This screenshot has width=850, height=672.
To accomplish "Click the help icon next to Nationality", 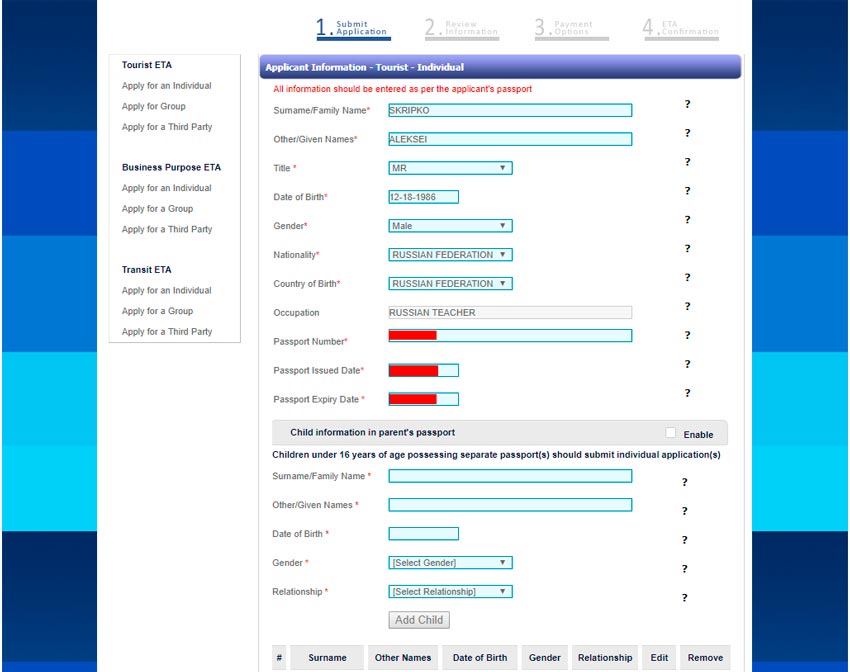I will pos(687,249).
